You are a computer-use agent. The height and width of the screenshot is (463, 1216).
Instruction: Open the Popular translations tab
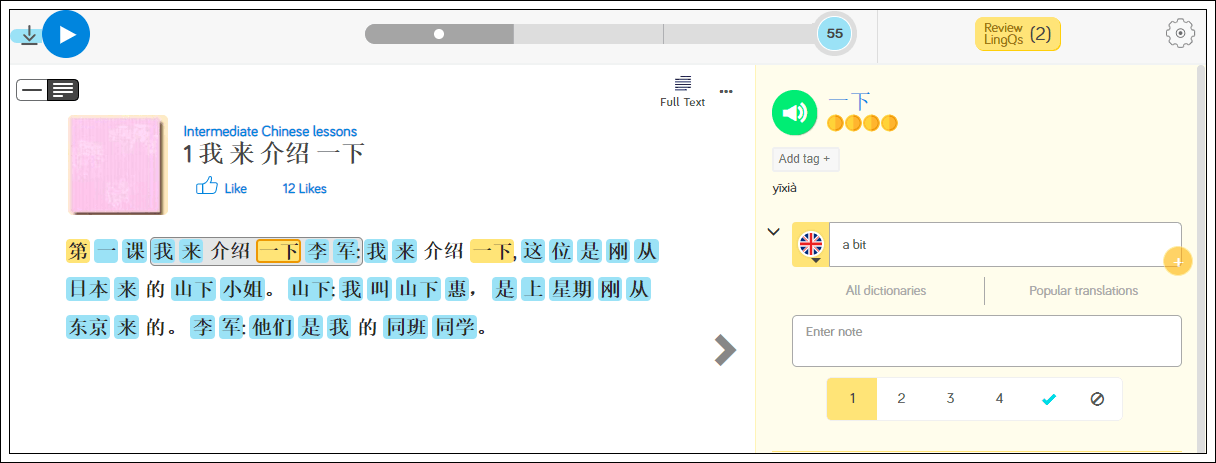coord(1083,291)
